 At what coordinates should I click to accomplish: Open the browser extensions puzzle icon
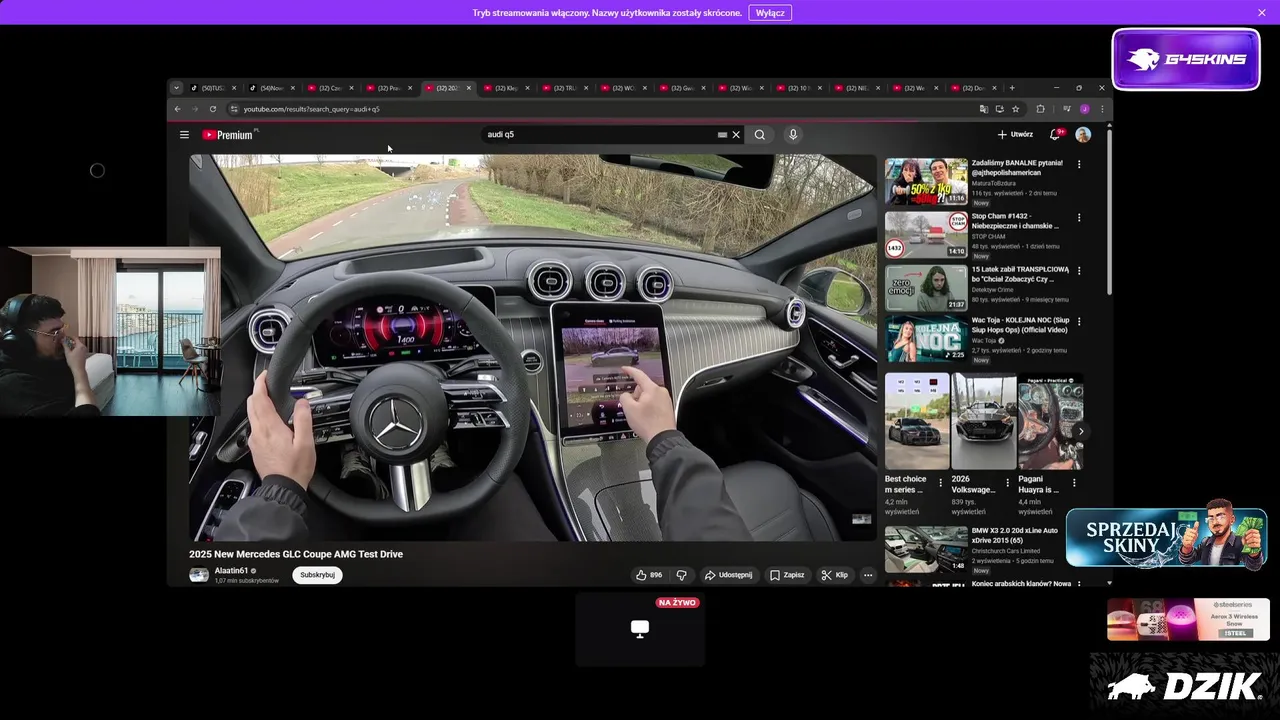pos(1040,109)
